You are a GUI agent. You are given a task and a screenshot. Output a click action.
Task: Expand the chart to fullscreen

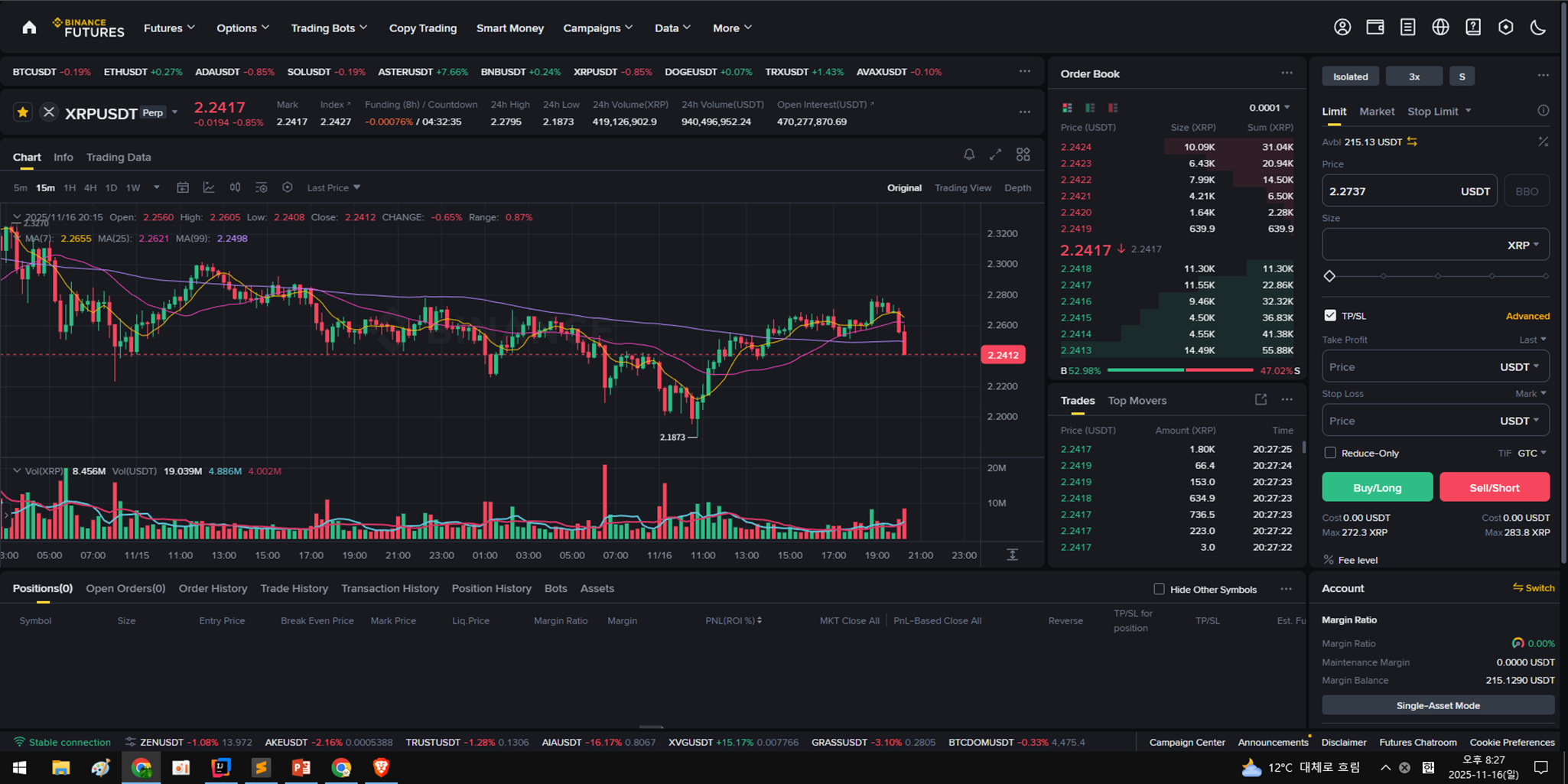tap(995, 155)
